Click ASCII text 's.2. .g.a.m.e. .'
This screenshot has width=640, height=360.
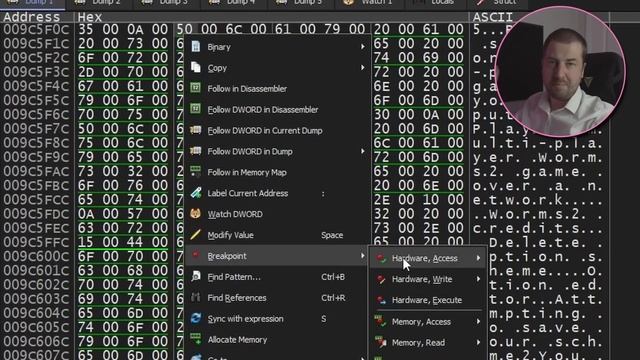pyautogui.click(x=538, y=171)
